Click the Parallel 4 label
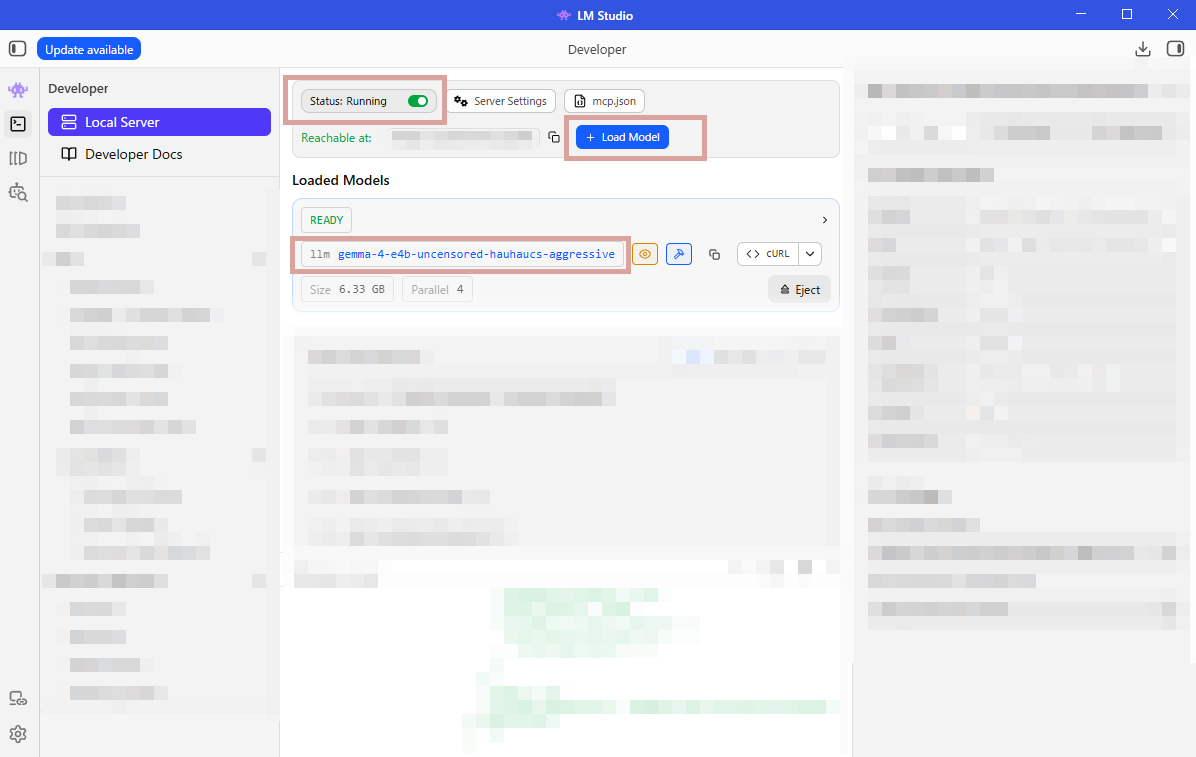This screenshot has width=1196, height=757. tap(437, 289)
